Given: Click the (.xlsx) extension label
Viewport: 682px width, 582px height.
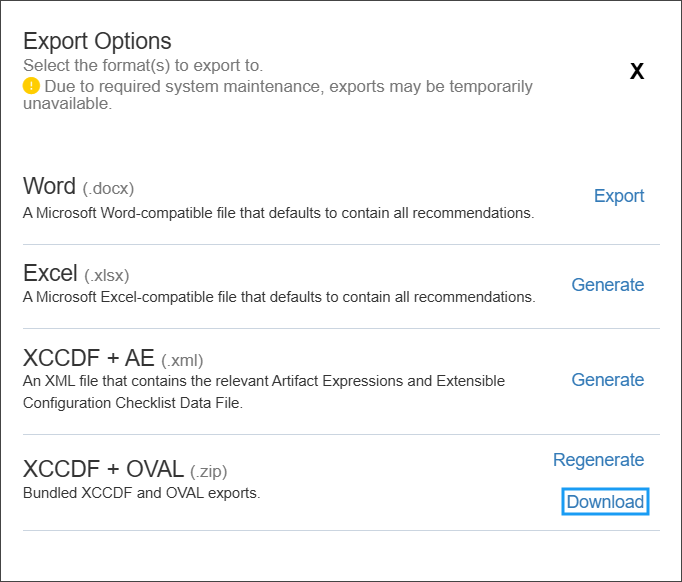Looking at the screenshot, I should point(107,275).
